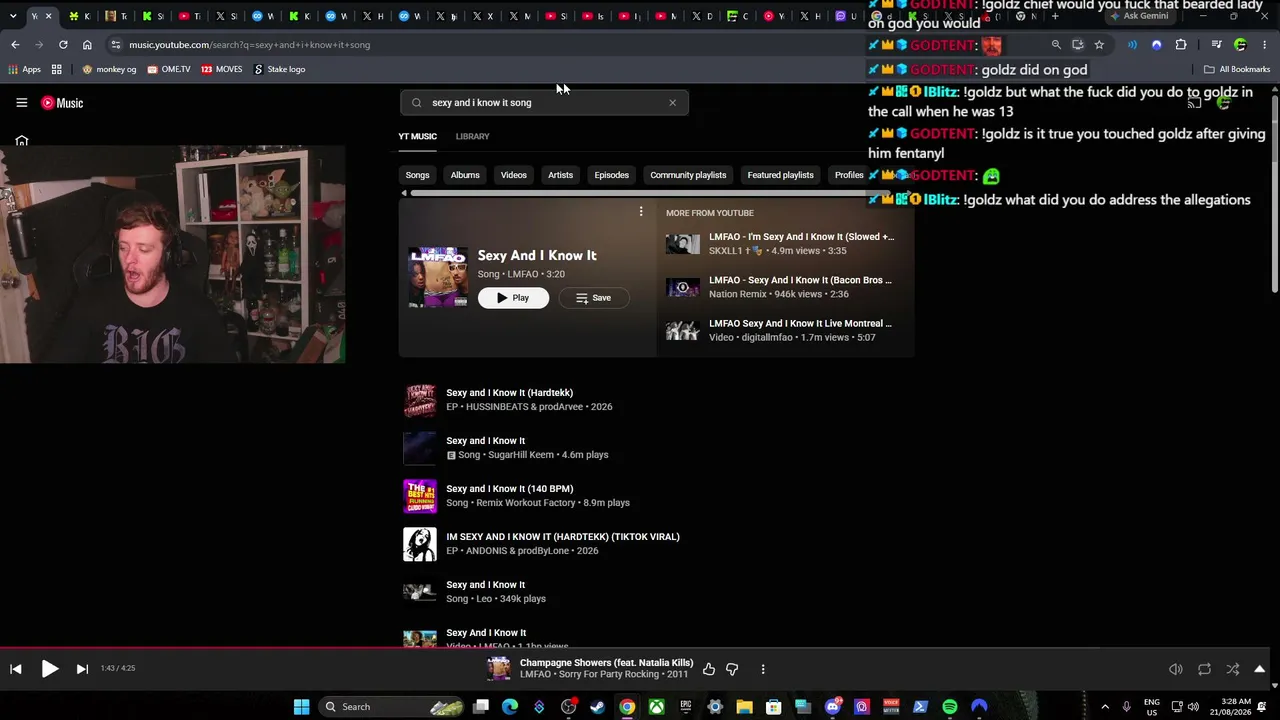This screenshot has height=720, width=1280.
Task: Click the Champagne Showers album thumbnail in the player
Action: tap(499, 669)
